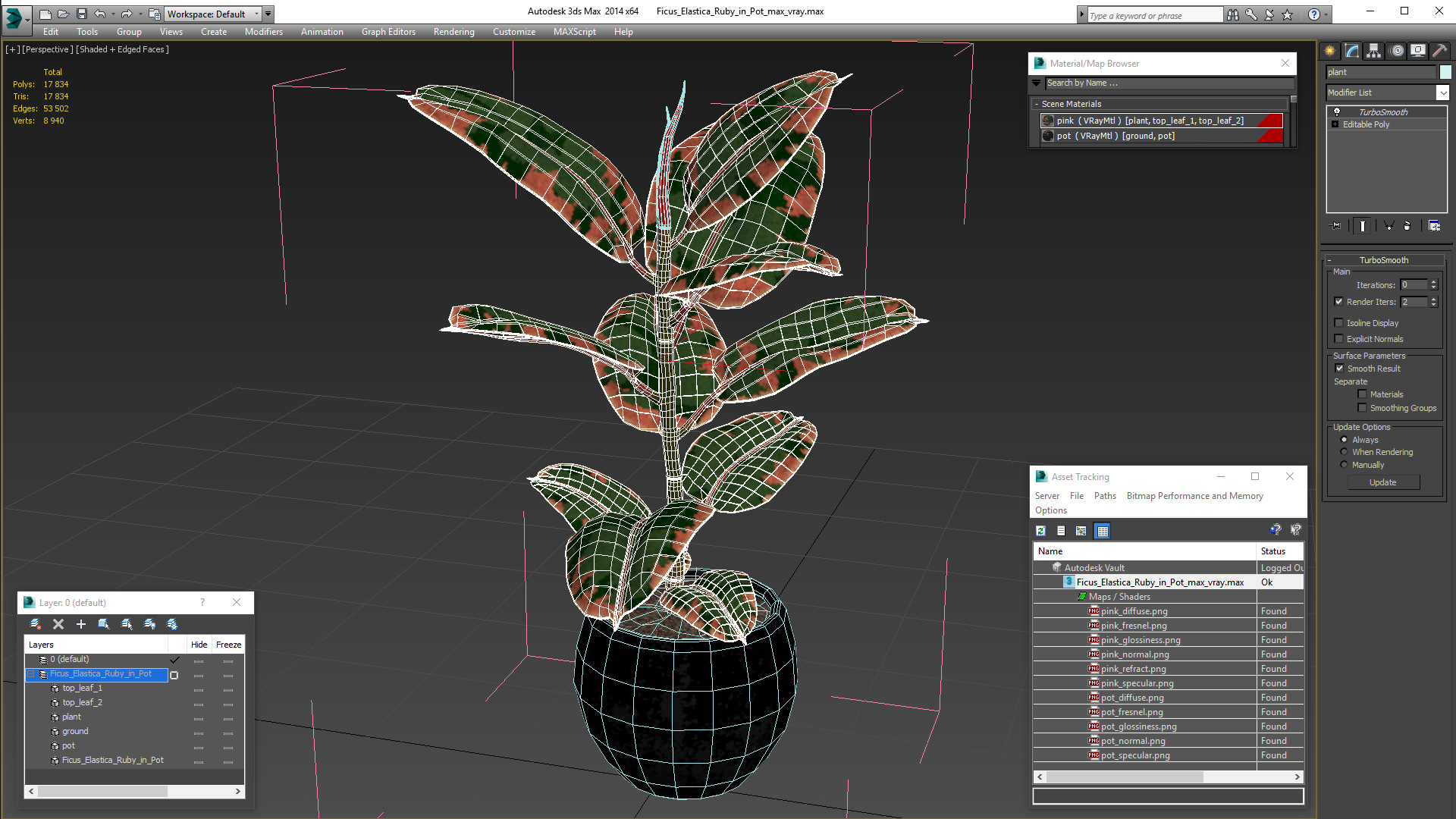The width and height of the screenshot is (1456, 819).
Task: Expand the Editable Poly stack entry
Action: pyautogui.click(x=1335, y=124)
